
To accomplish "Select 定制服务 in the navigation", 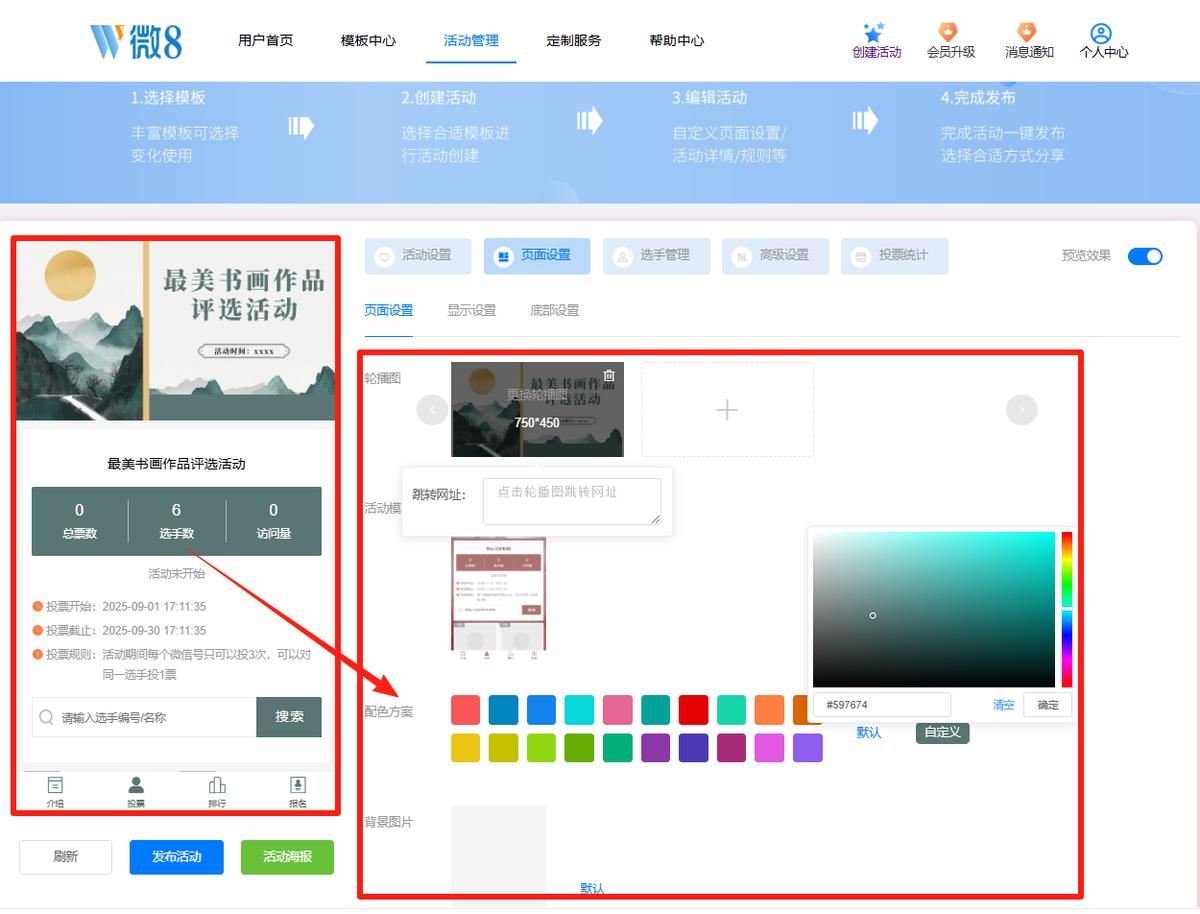I will pos(574,41).
